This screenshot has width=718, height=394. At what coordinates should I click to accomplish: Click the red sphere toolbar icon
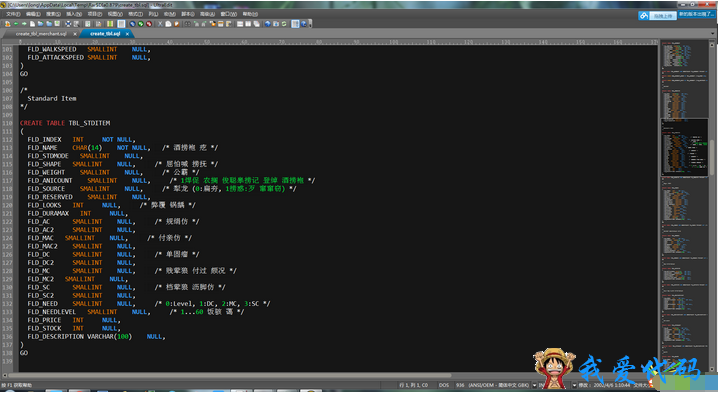point(149,24)
